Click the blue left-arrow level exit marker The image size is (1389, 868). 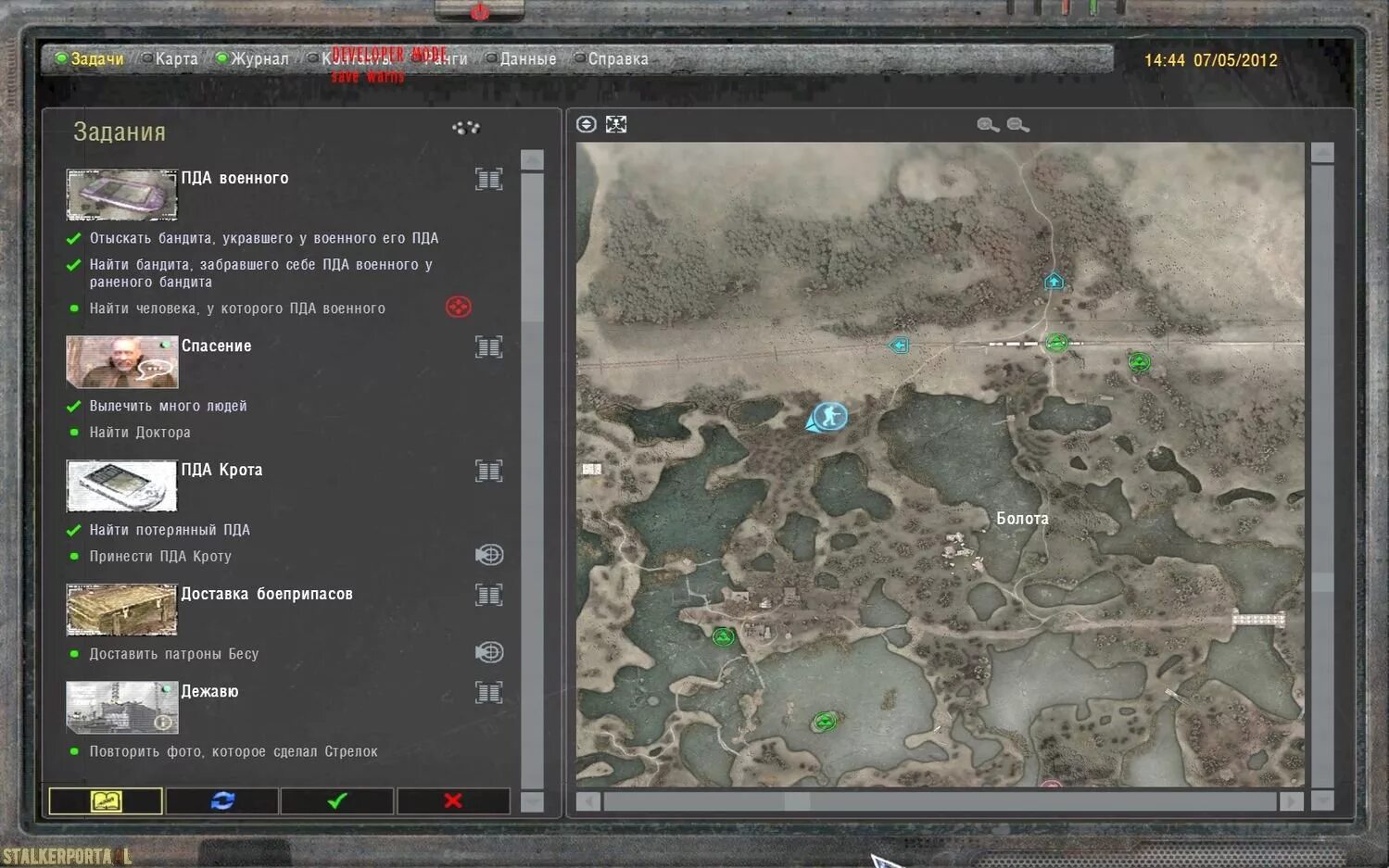898,346
